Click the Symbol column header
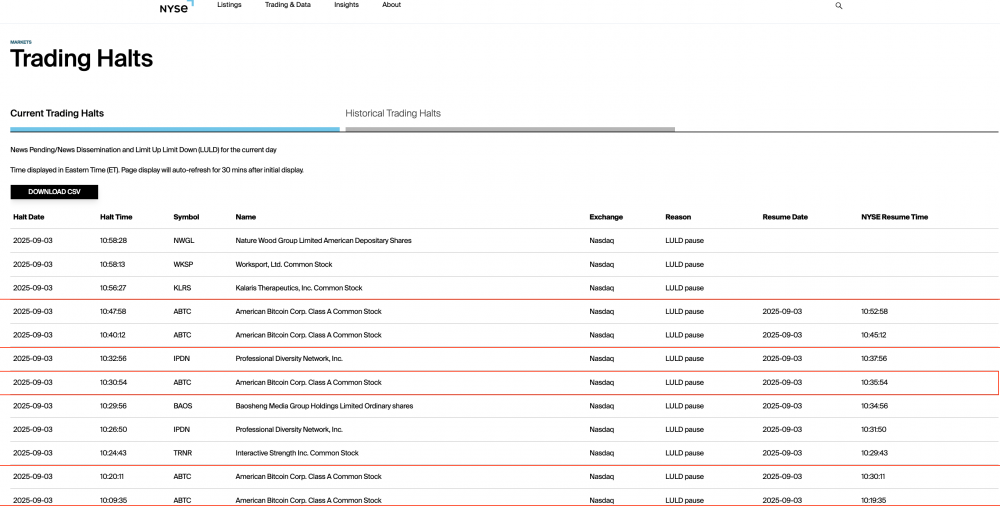This screenshot has height=508, width=1000. tap(186, 217)
